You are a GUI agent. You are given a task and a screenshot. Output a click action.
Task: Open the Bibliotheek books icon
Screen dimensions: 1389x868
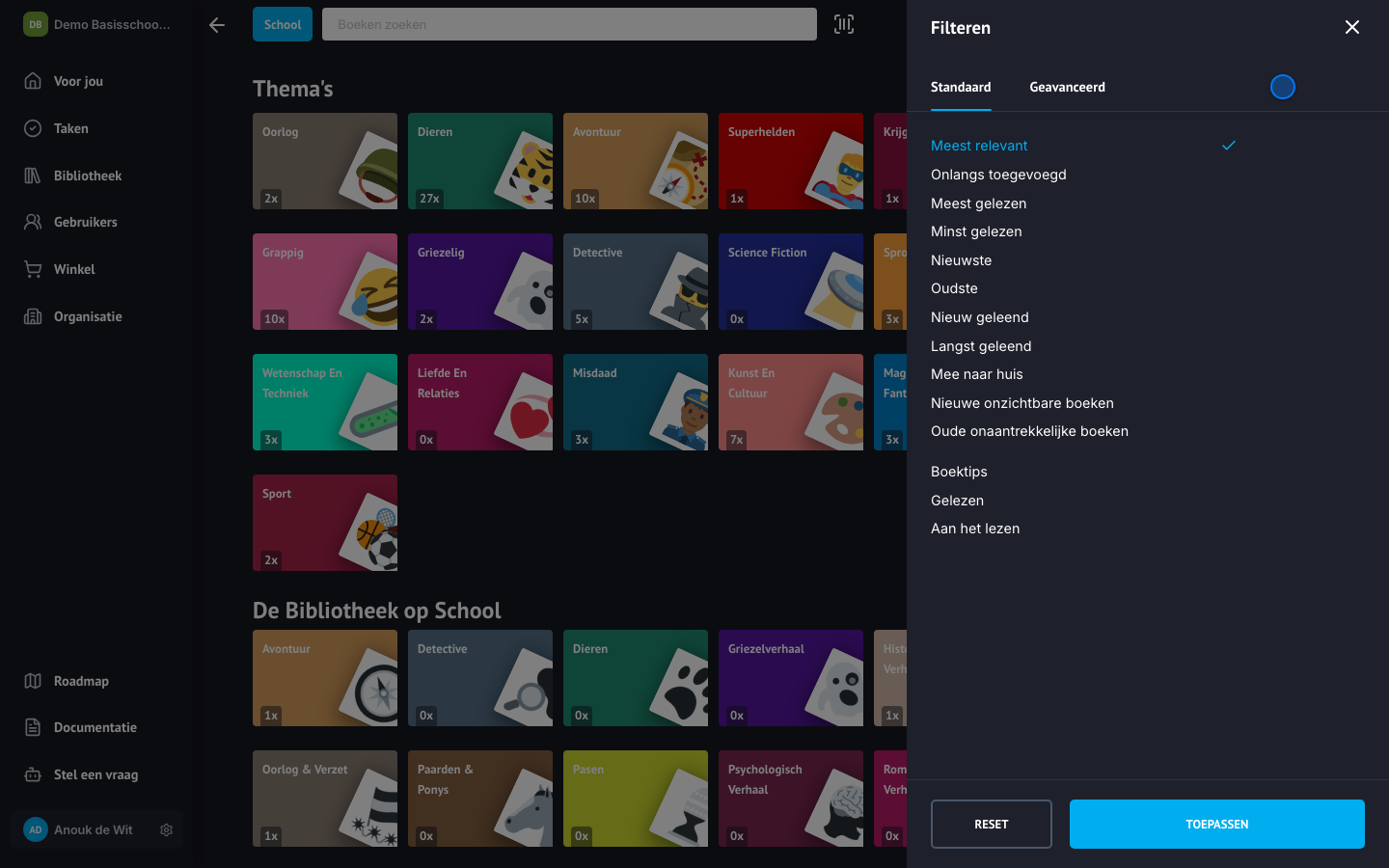point(33,176)
